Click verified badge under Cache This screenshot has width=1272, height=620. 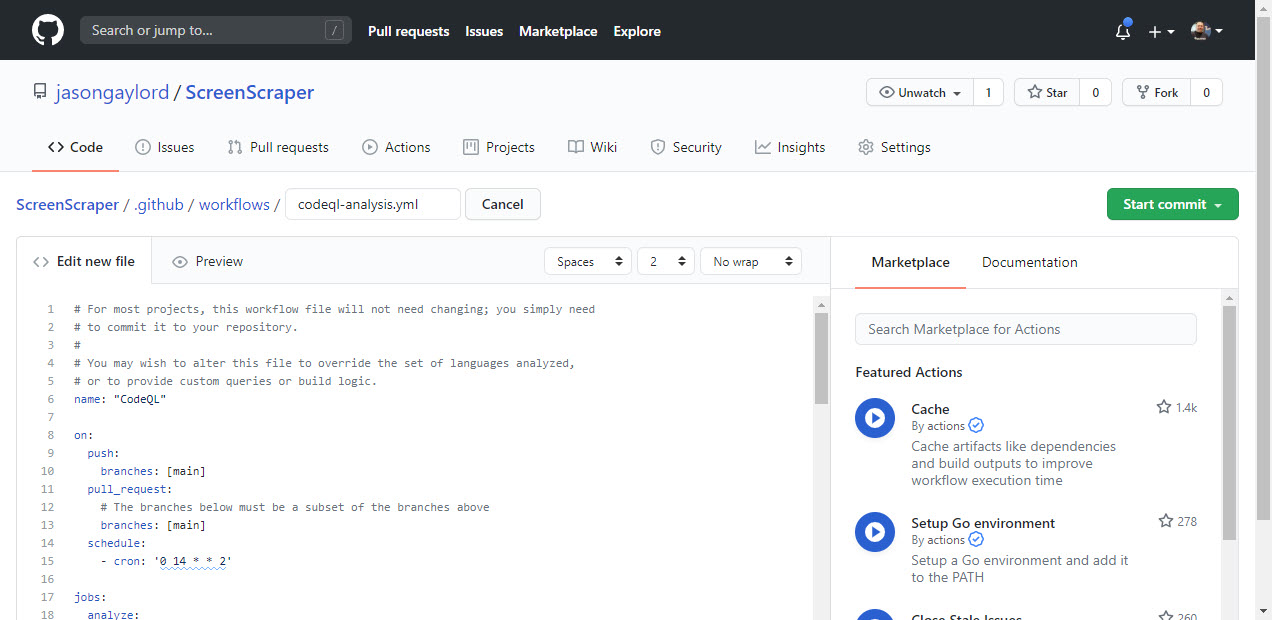pyautogui.click(x=976, y=426)
